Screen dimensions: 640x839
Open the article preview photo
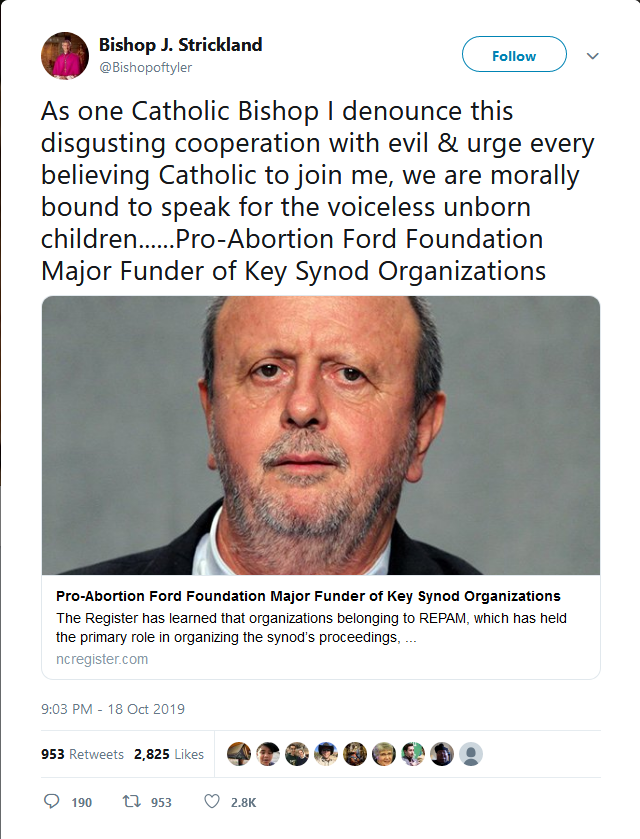click(321, 435)
